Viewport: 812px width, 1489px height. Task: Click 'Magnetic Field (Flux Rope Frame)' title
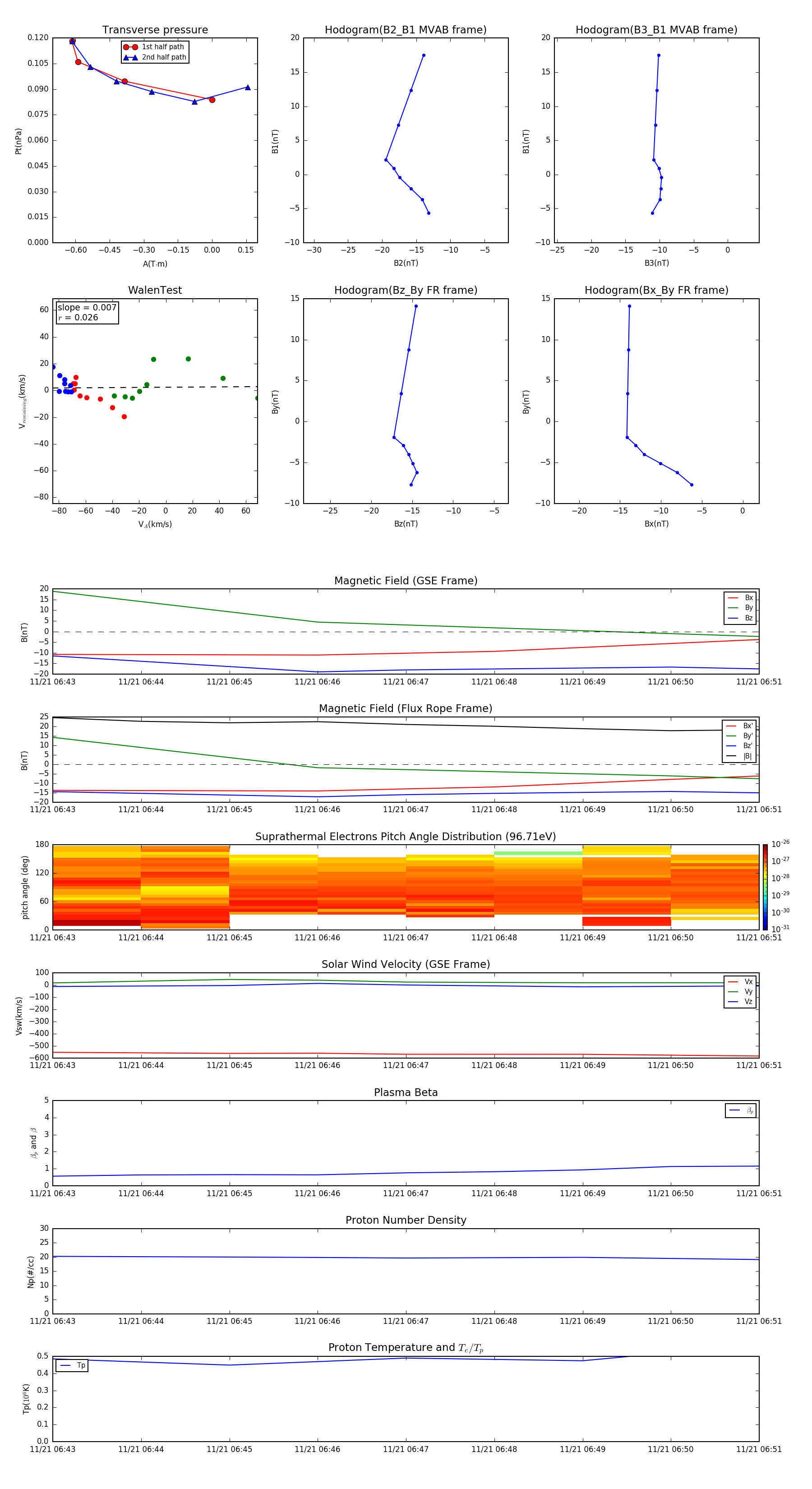point(406,709)
